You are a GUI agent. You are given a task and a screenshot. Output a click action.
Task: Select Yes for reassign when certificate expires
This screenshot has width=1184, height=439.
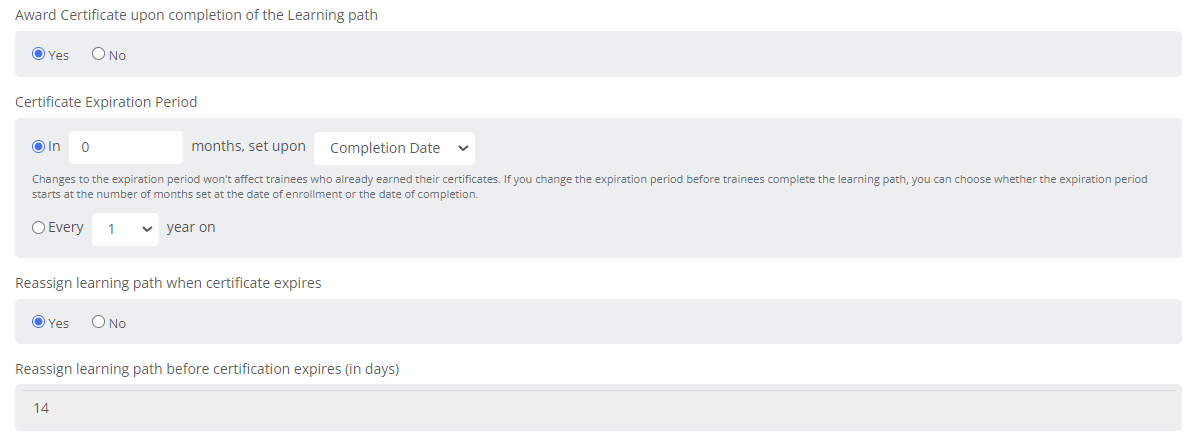pyautogui.click(x=39, y=322)
